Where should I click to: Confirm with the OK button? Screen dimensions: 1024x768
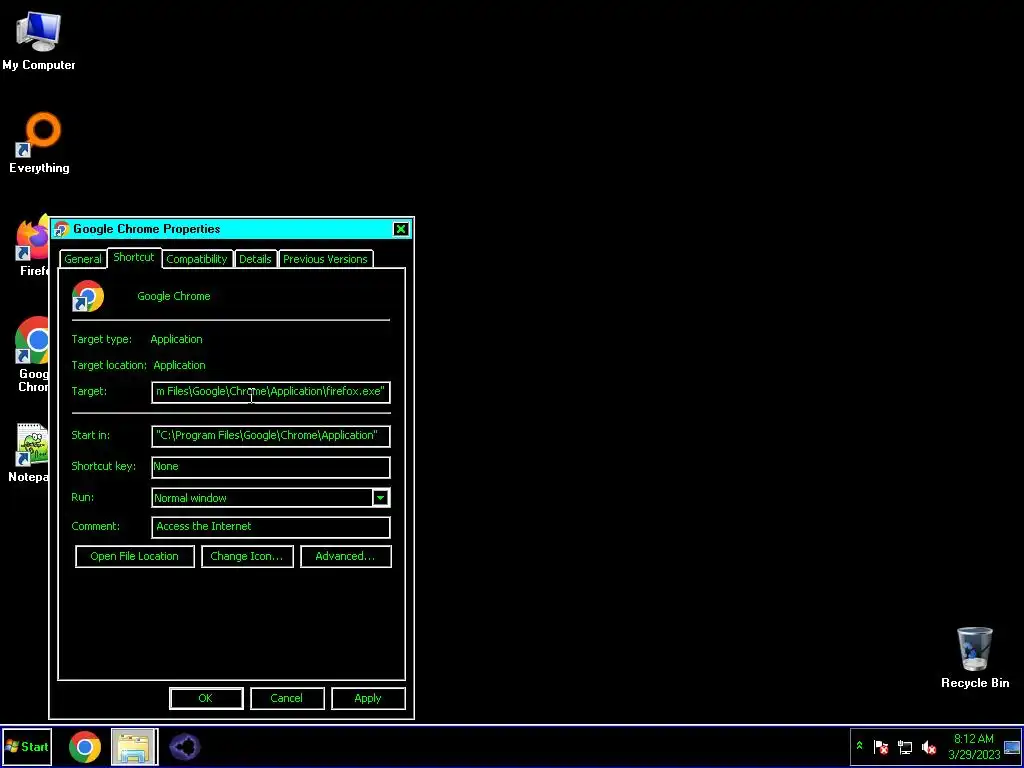coord(206,698)
